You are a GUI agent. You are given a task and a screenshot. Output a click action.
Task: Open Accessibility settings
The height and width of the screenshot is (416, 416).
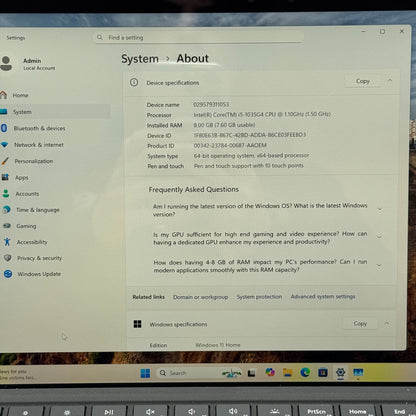pyautogui.click(x=32, y=242)
